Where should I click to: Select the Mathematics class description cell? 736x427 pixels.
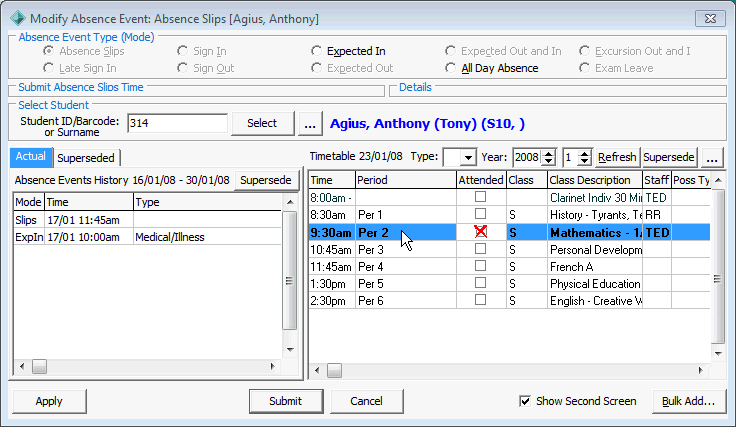click(595, 233)
